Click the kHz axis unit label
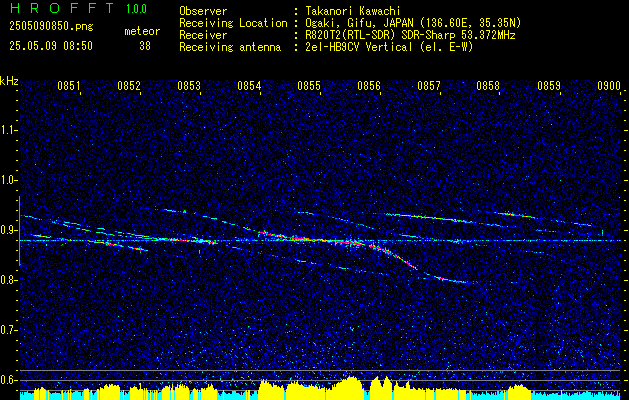This screenshot has height=400, width=629. pyautogui.click(x=9, y=81)
